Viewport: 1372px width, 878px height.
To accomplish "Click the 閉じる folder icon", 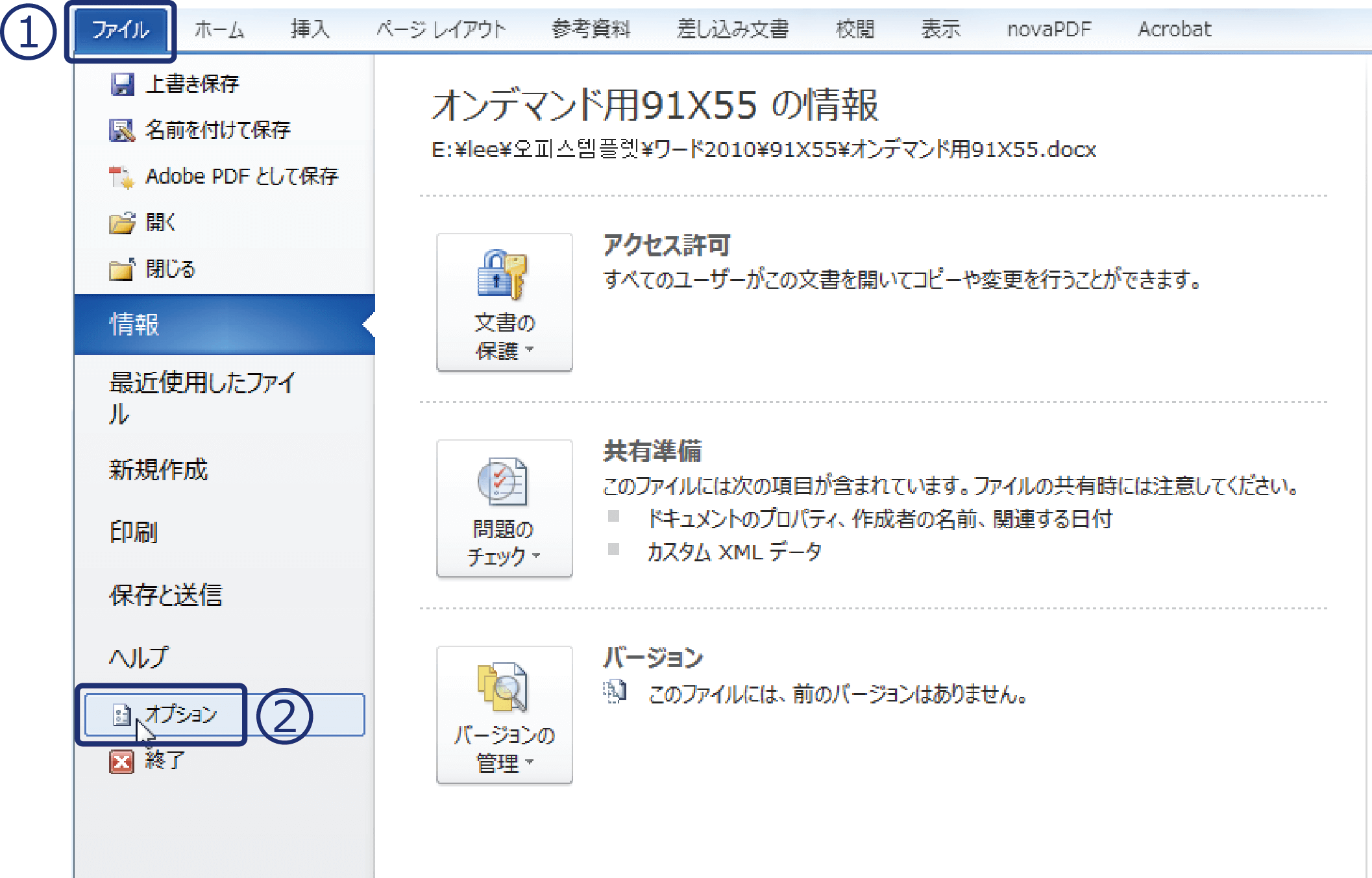I will [122, 269].
